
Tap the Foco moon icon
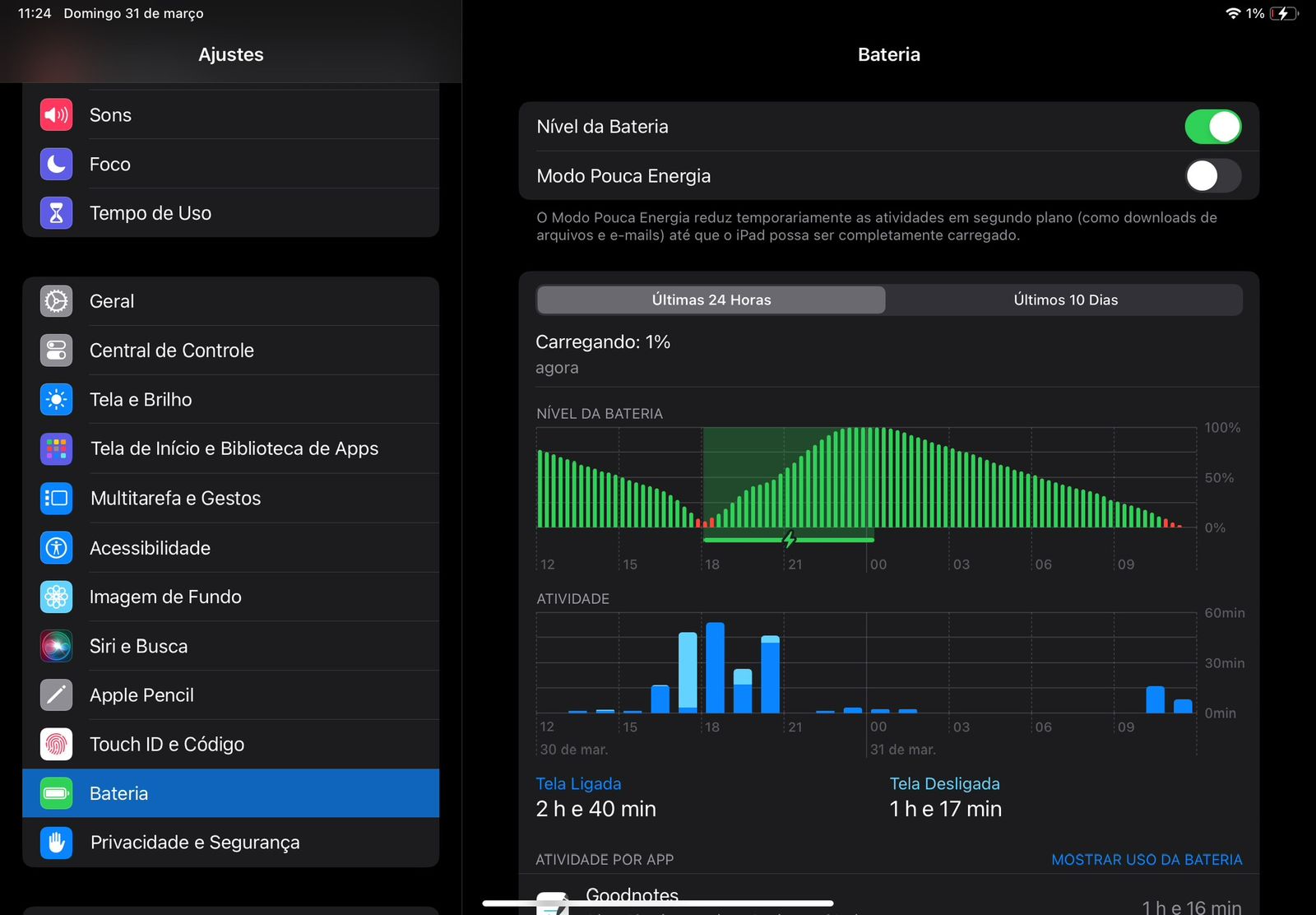pos(56,165)
